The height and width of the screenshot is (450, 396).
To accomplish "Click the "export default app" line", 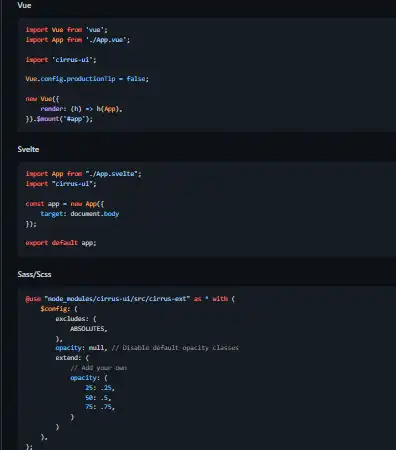I will point(61,243).
